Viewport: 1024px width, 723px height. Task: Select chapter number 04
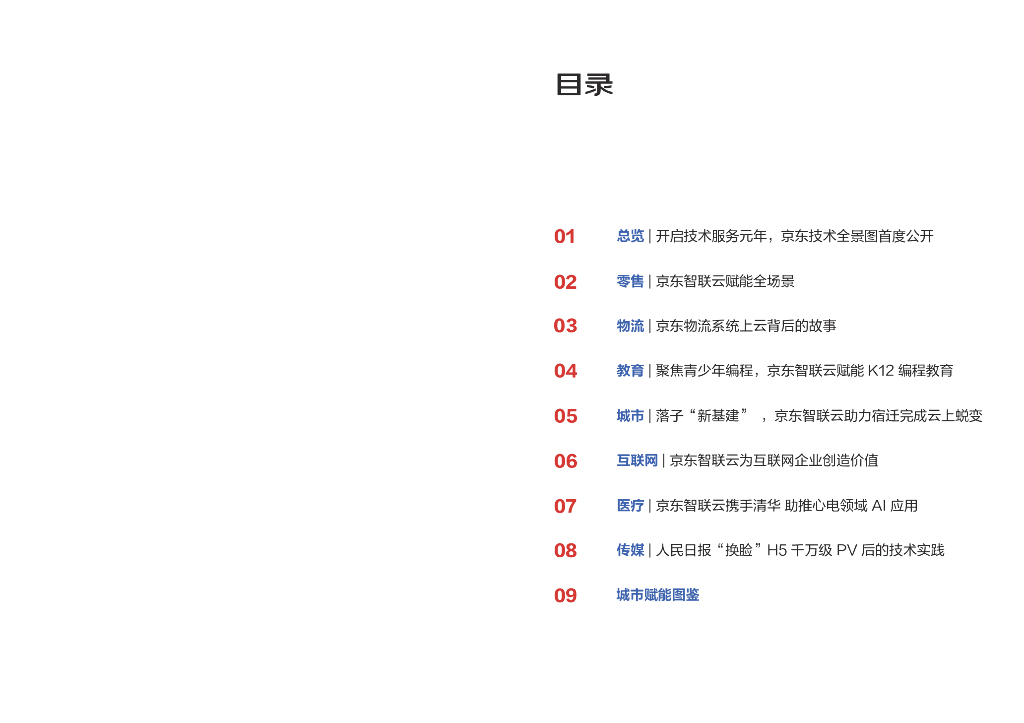point(566,371)
